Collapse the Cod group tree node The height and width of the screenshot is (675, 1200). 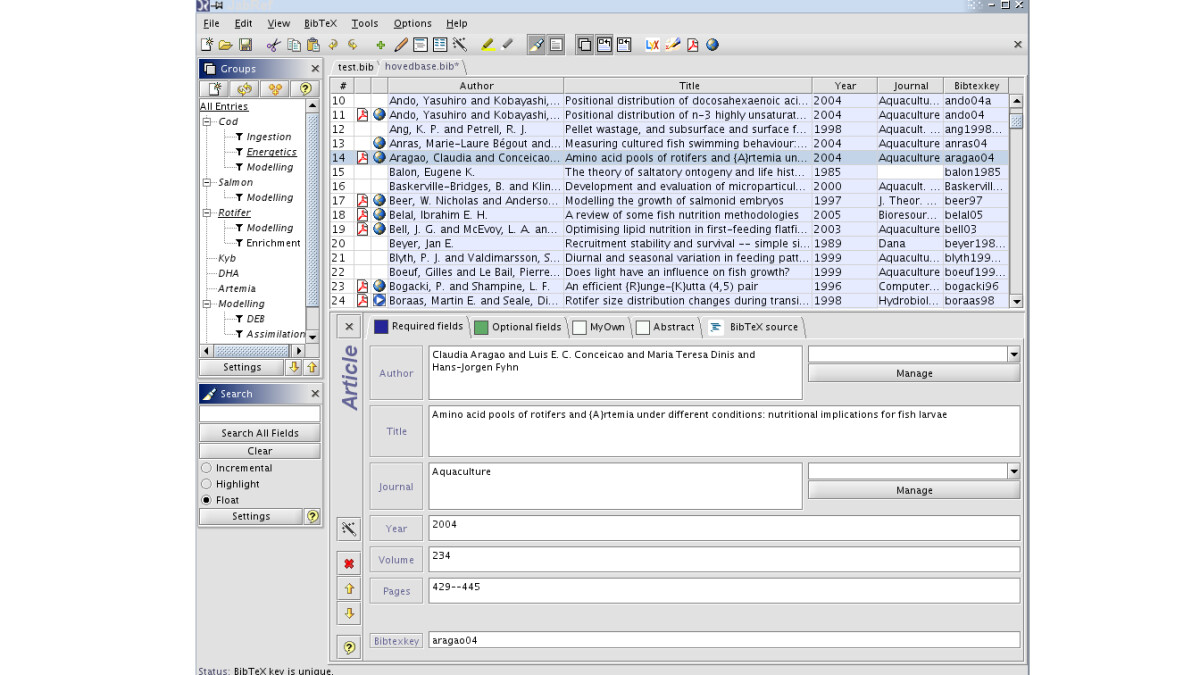[x=207, y=122]
